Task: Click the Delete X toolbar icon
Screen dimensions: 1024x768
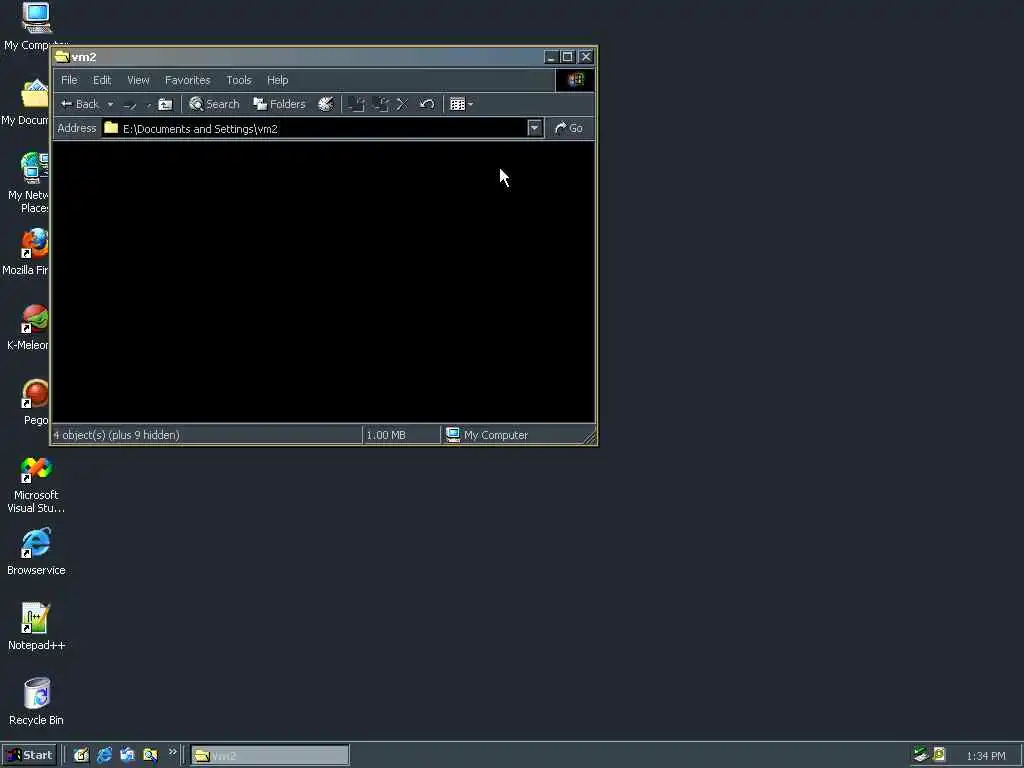Action: (402, 104)
